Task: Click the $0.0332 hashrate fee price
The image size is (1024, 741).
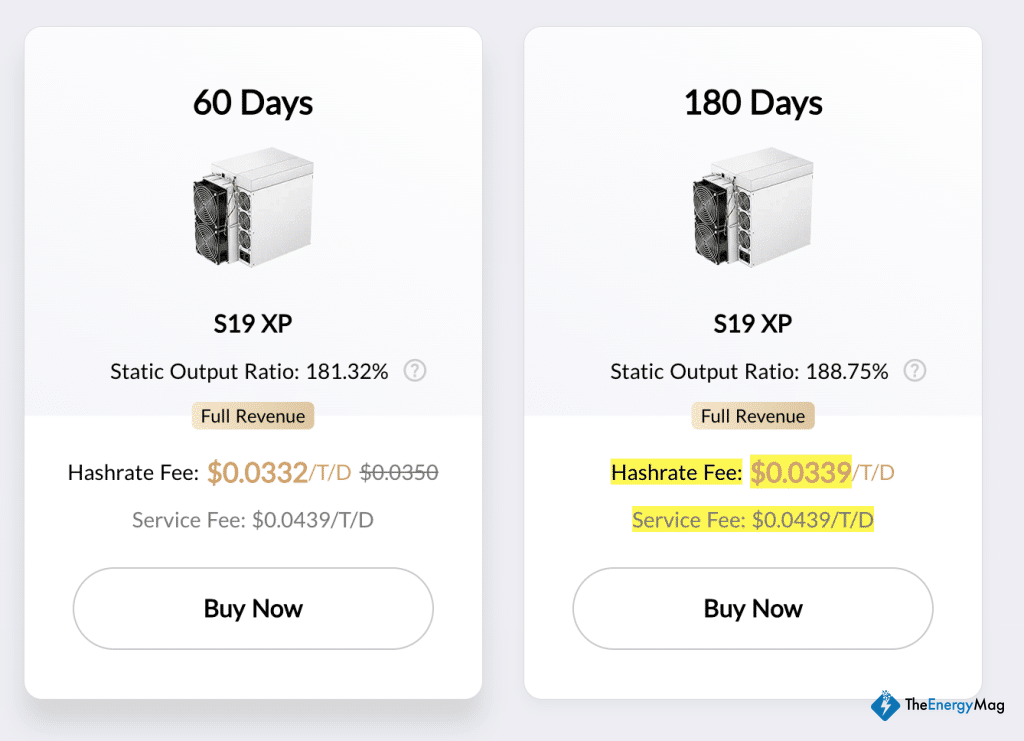Action: click(x=257, y=472)
